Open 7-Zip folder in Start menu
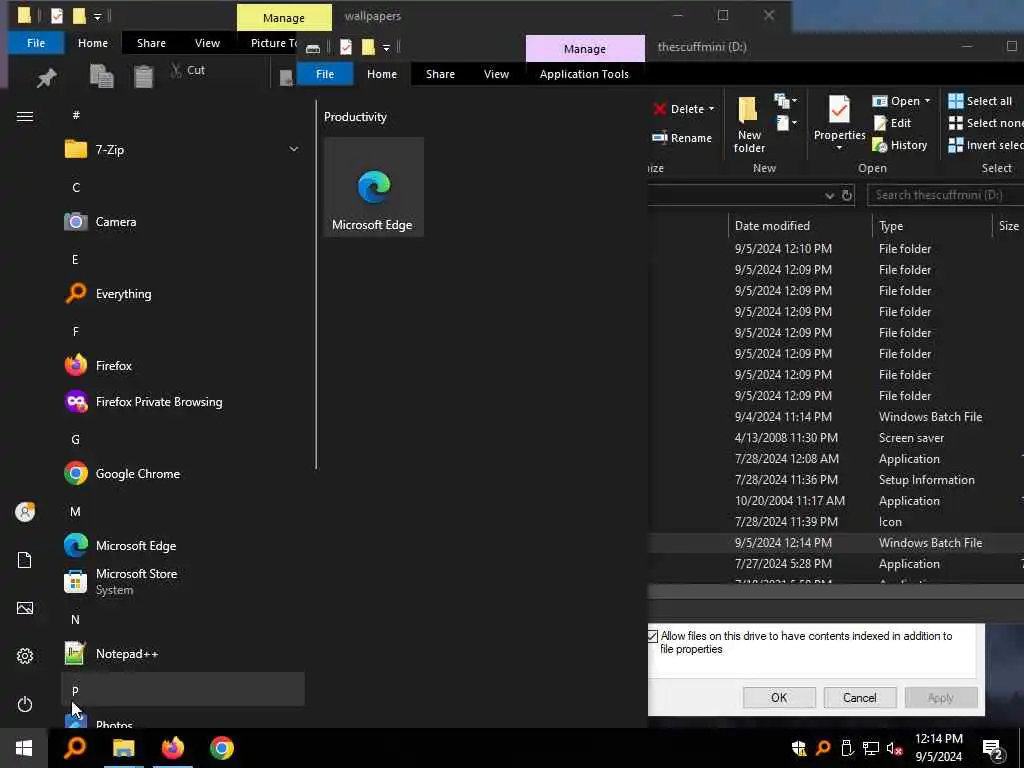Viewport: 1024px width, 768px height. tap(182, 150)
